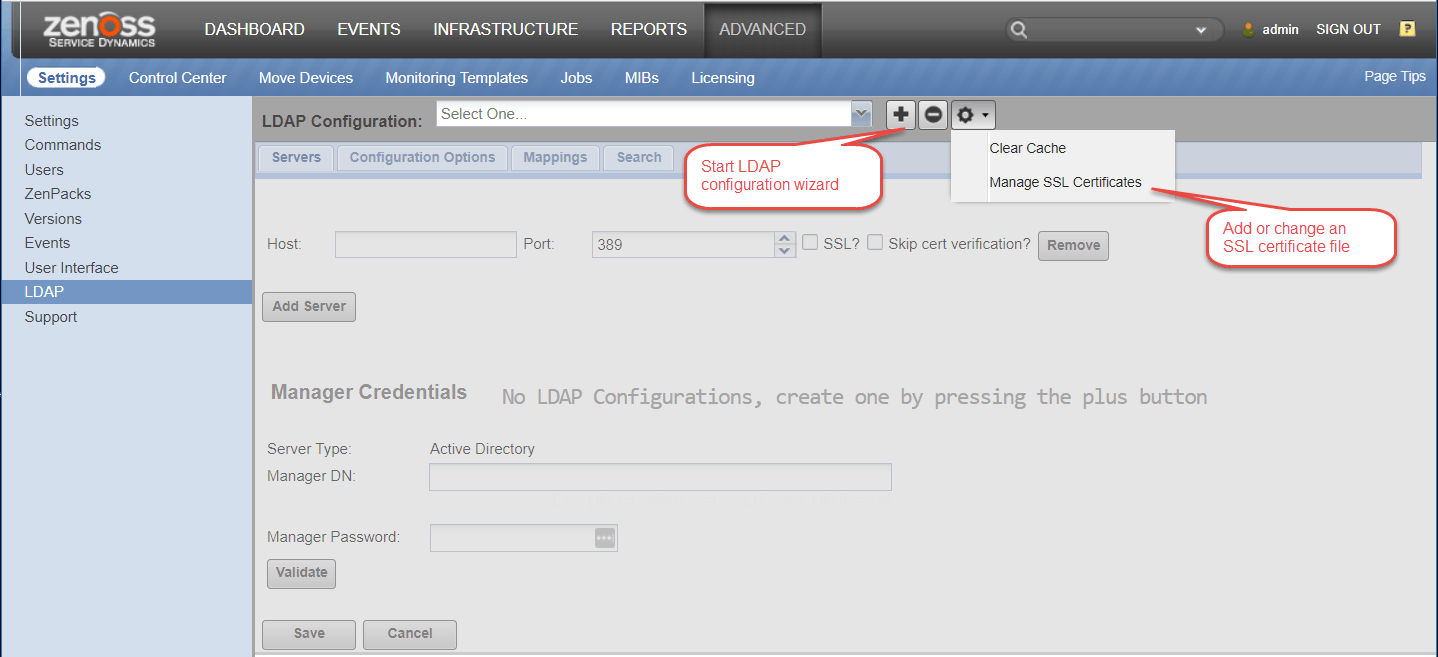Image resolution: width=1438 pixels, height=657 pixels.
Task: Switch to the Mappings tab
Action: click(x=555, y=157)
